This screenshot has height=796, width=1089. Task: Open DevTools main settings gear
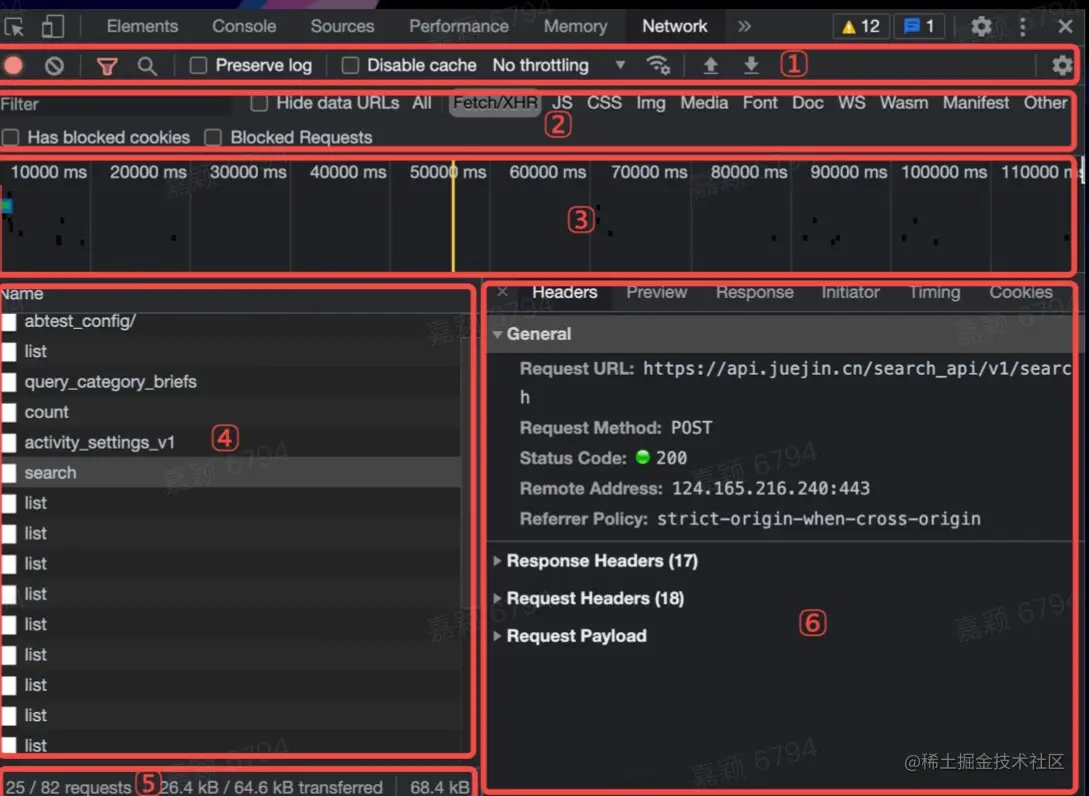(981, 27)
